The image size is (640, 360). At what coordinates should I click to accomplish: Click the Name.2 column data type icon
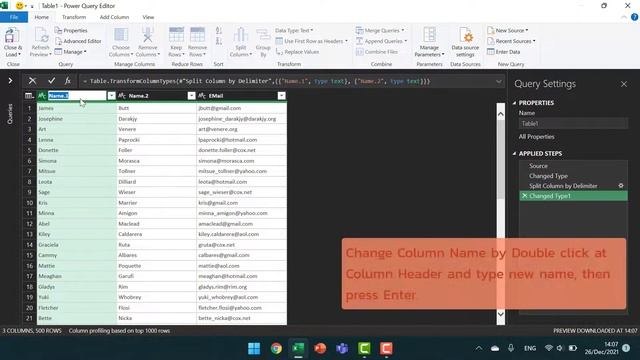(122, 96)
